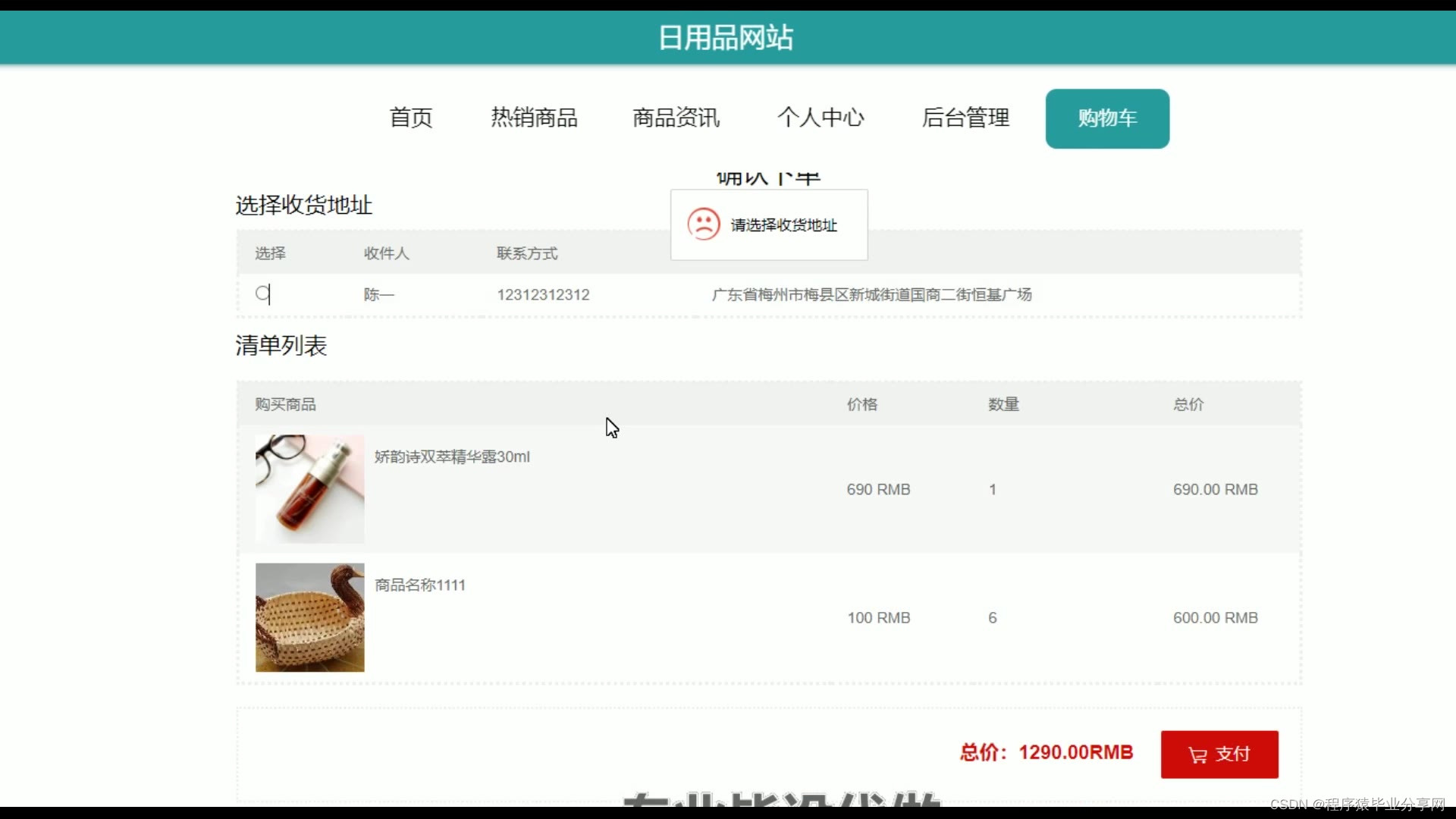Click the sad face alert icon

(x=703, y=224)
